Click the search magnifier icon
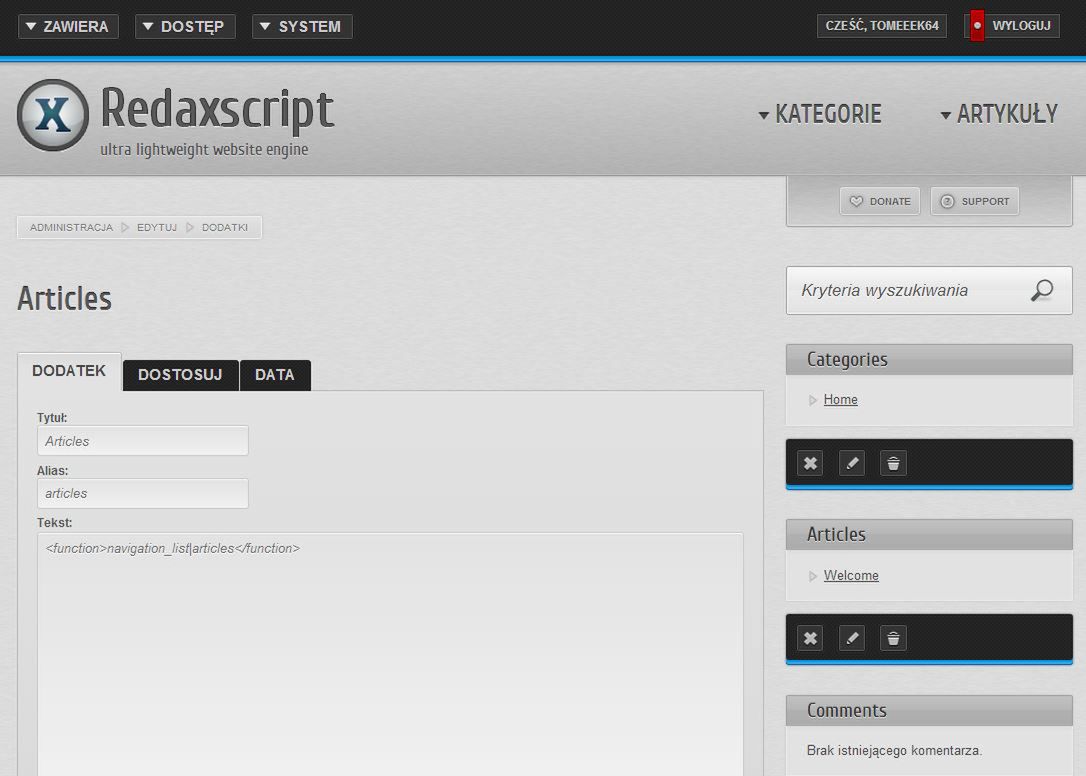1086x776 pixels. 1042,290
